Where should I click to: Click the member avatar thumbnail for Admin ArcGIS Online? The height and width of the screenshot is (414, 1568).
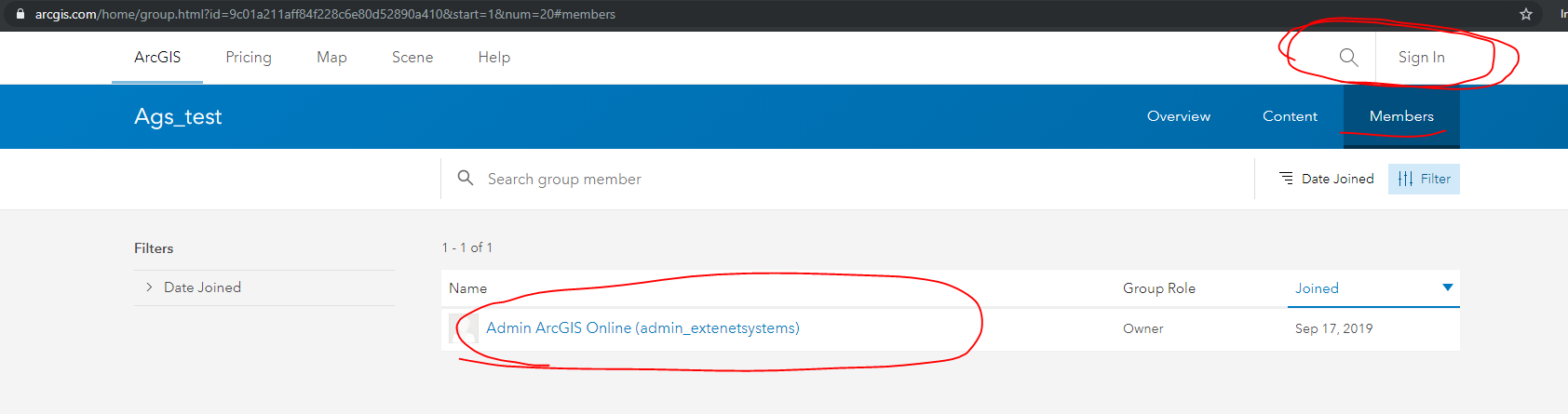[x=463, y=328]
